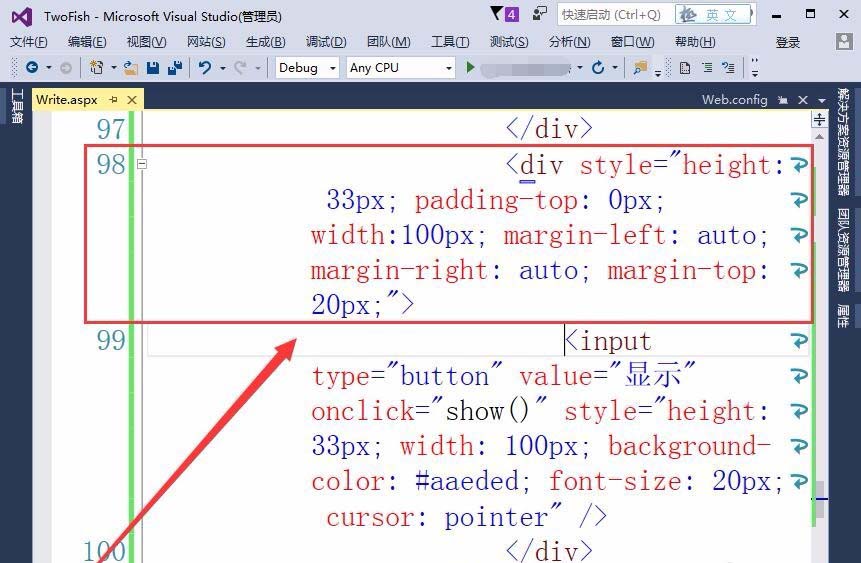The height and width of the screenshot is (563, 861).
Task: Collapse the line 98 div block
Action: coord(142,164)
